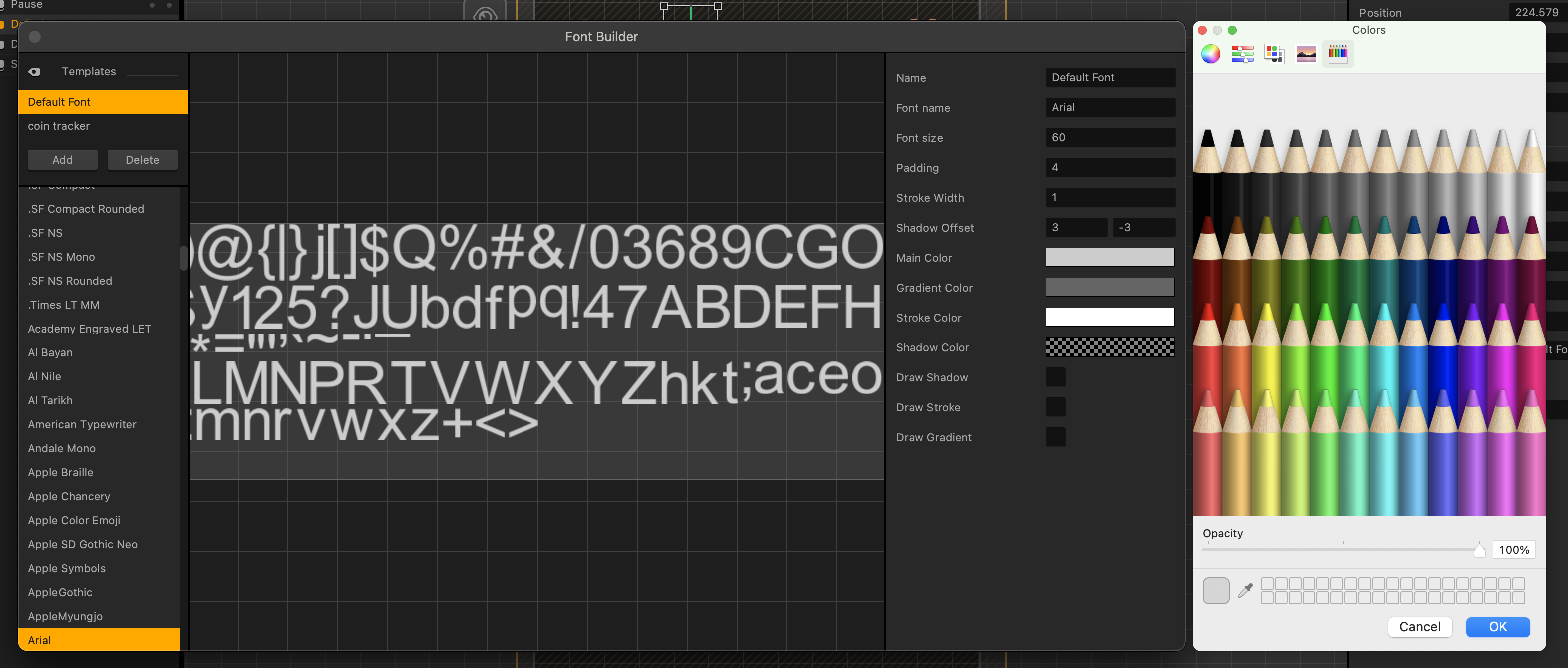This screenshot has width=1568, height=668.
Task: Close the Font Builder window
Action: pos(35,37)
